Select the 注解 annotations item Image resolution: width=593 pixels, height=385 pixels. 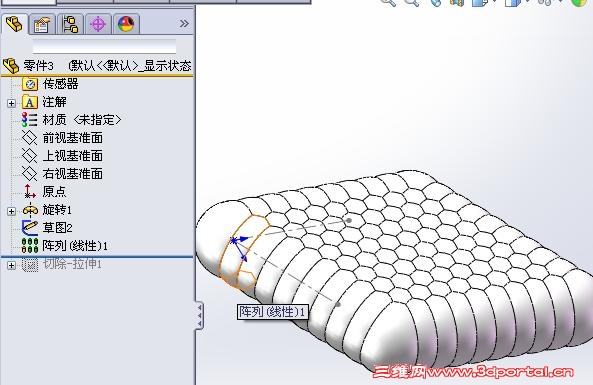(x=44, y=102)
